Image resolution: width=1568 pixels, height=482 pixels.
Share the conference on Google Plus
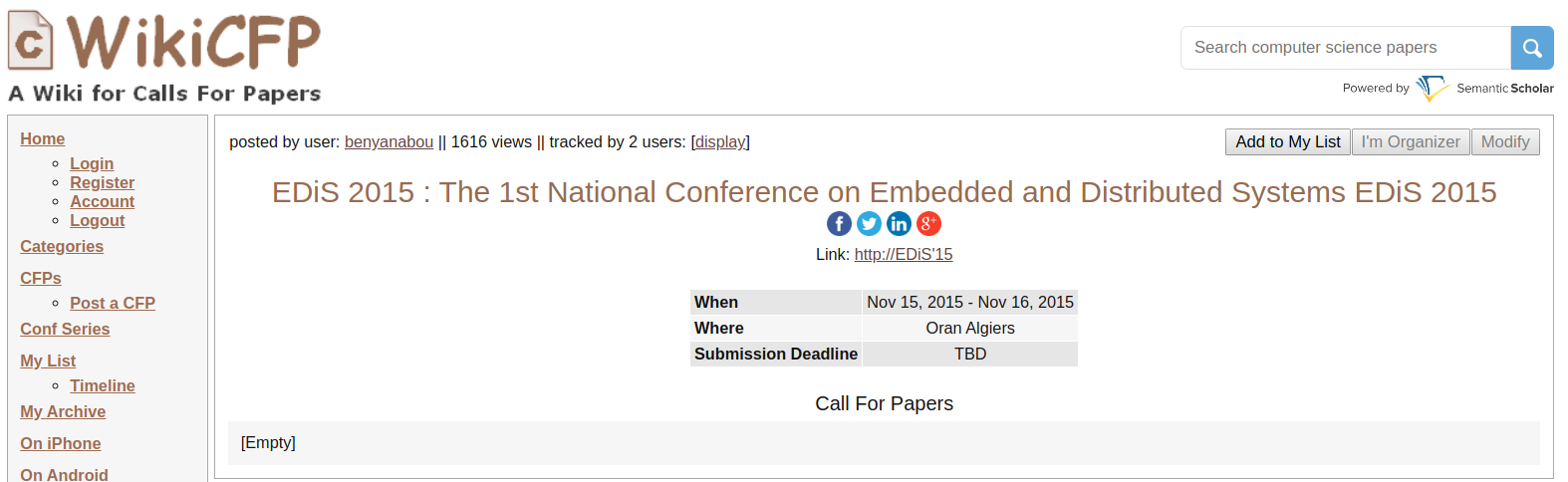[x=928, y=224]
